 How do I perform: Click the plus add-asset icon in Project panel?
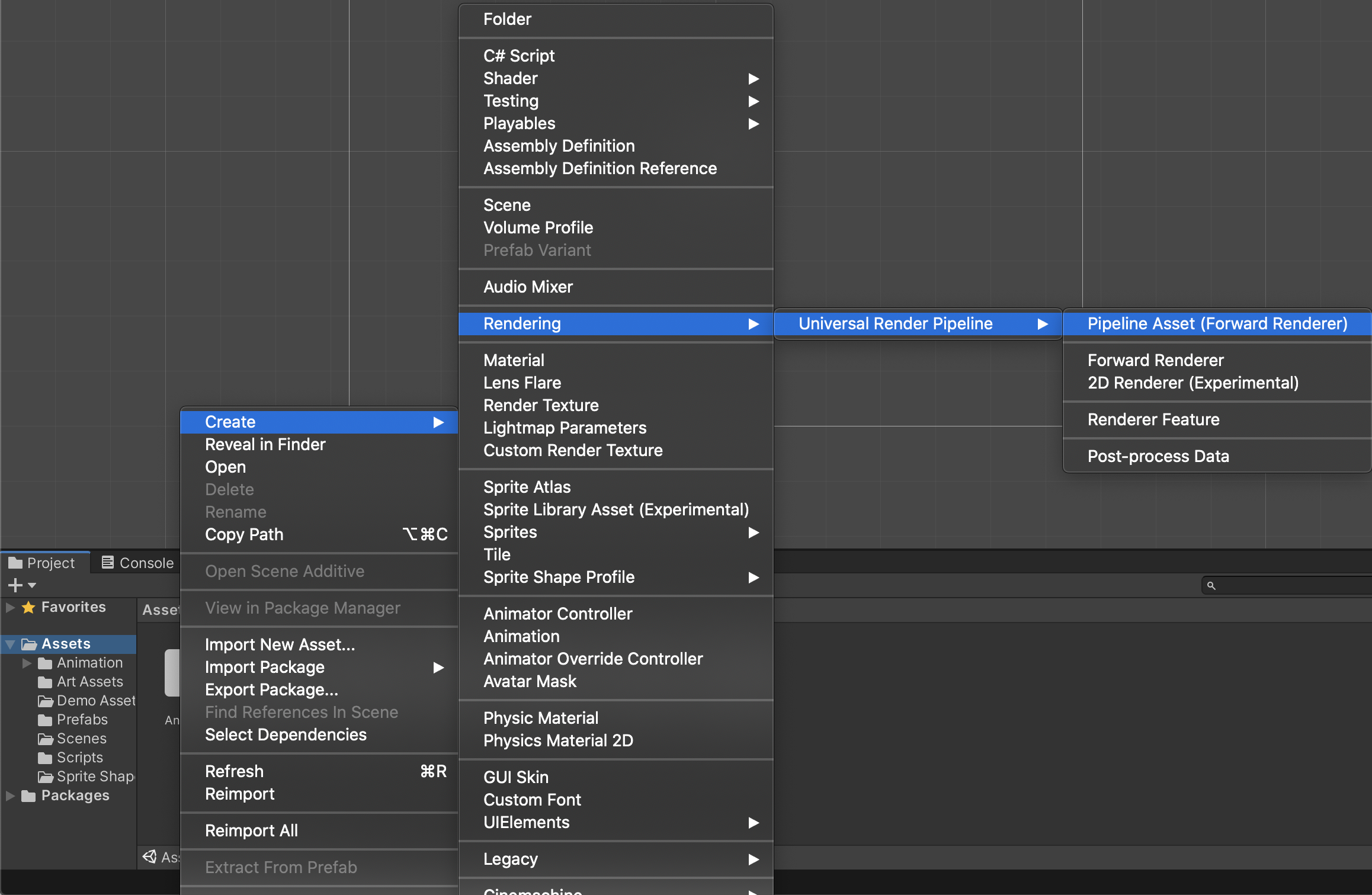[15, 585]
